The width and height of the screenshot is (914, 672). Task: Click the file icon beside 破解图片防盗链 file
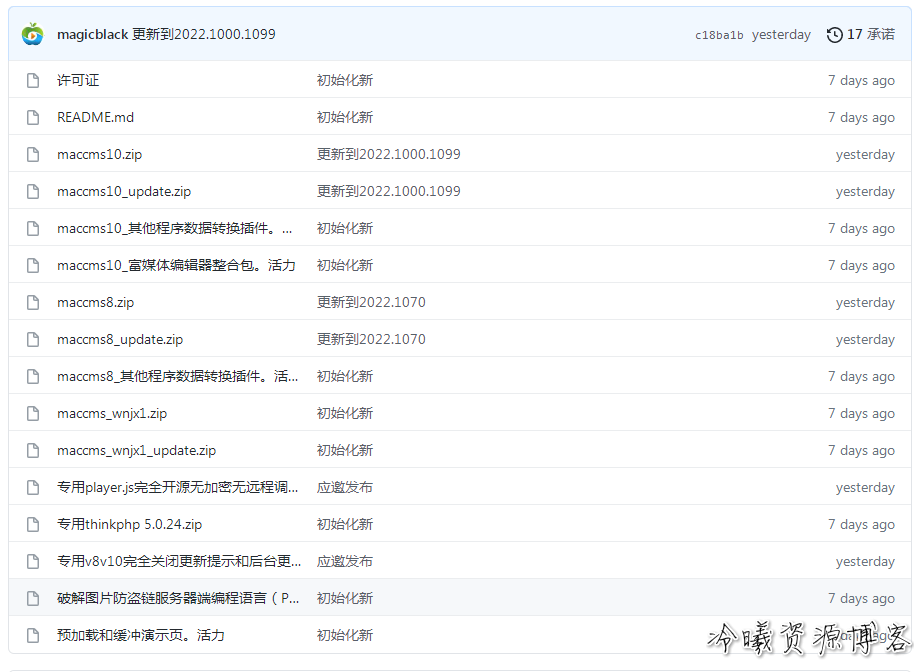(x=33, y=599)
